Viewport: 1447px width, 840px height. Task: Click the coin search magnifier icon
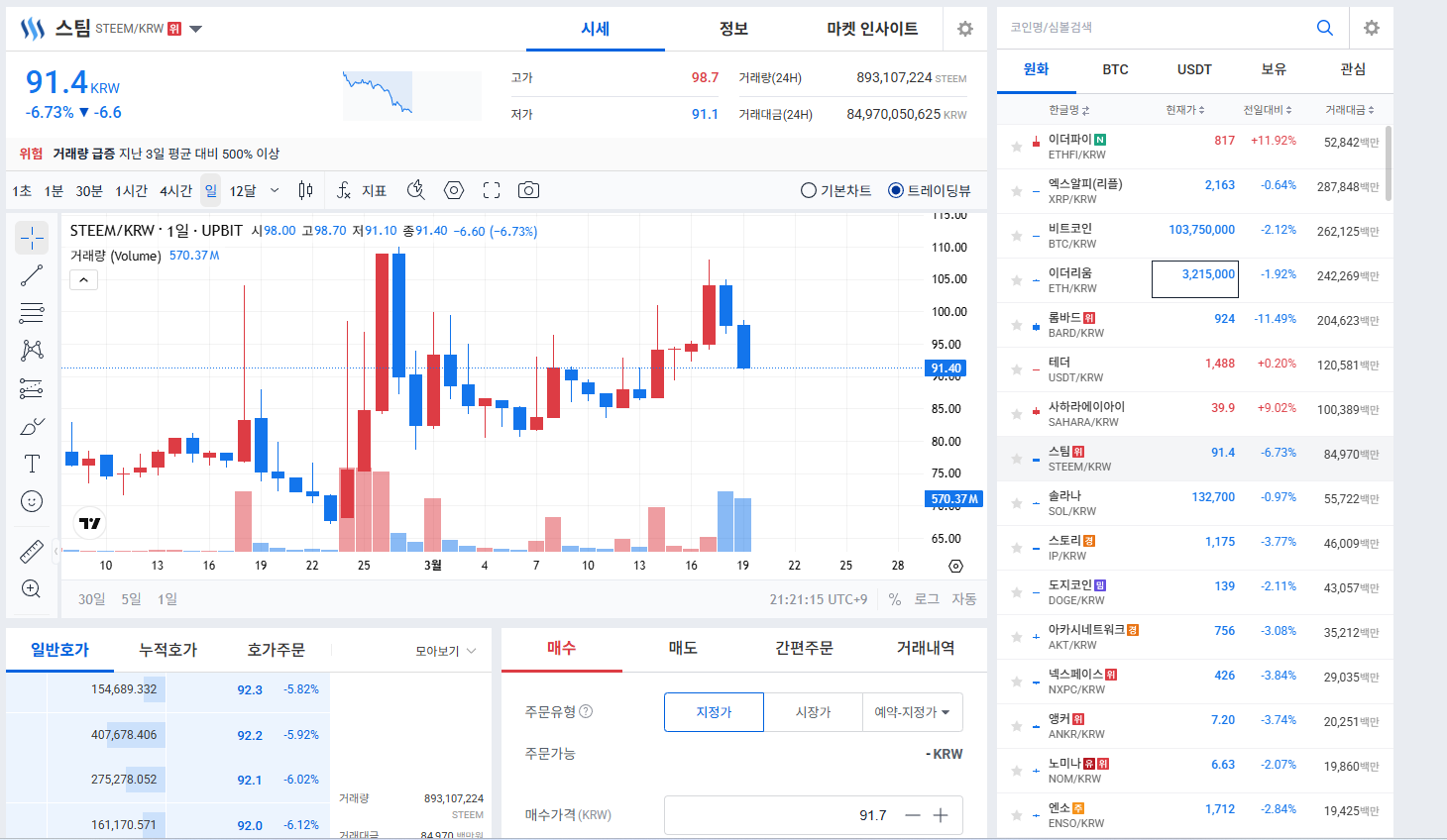pyautogui.click(x=1324, y=28)
